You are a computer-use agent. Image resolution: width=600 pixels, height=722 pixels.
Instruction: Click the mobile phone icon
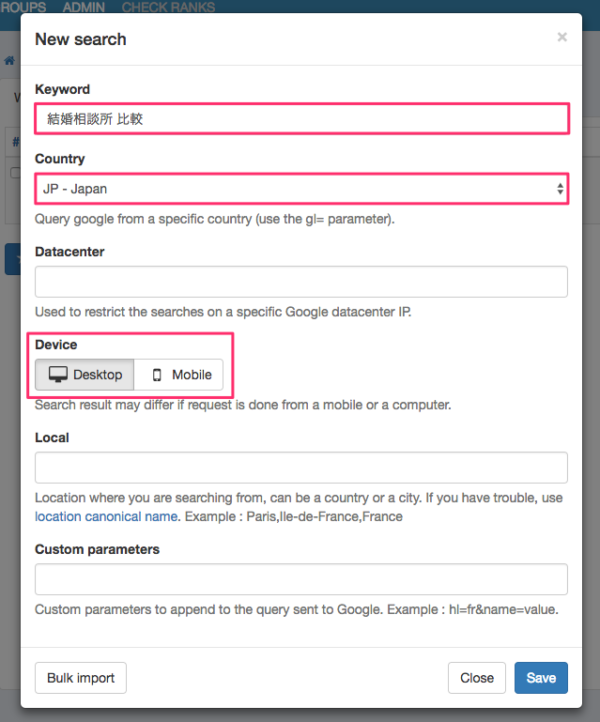tap(157, 375)
